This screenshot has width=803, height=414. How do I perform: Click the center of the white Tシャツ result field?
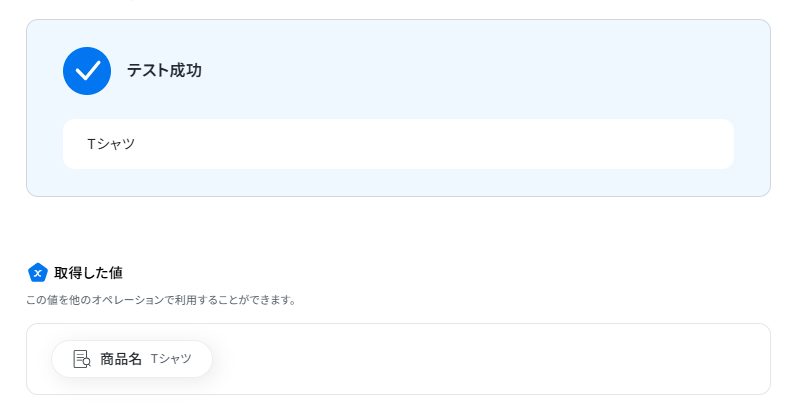point(398,144)
